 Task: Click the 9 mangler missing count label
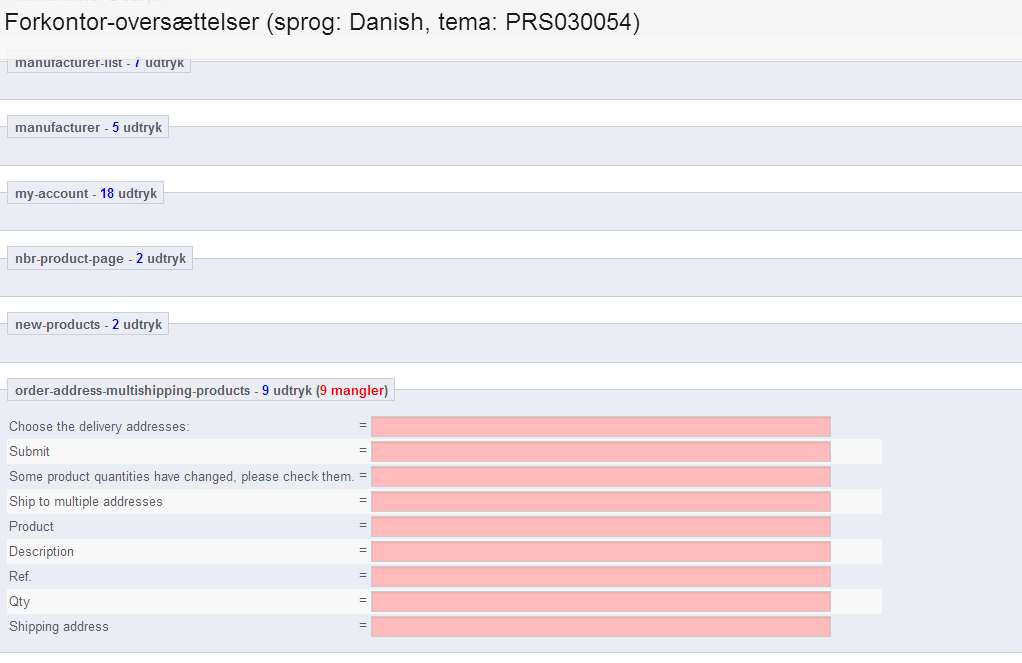click(352, 390)
